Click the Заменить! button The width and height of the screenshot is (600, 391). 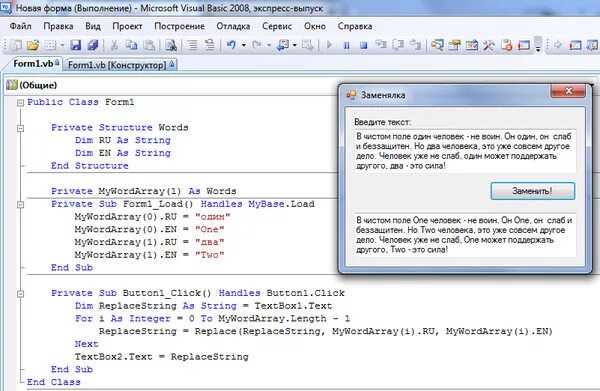[x=533, y=191]
